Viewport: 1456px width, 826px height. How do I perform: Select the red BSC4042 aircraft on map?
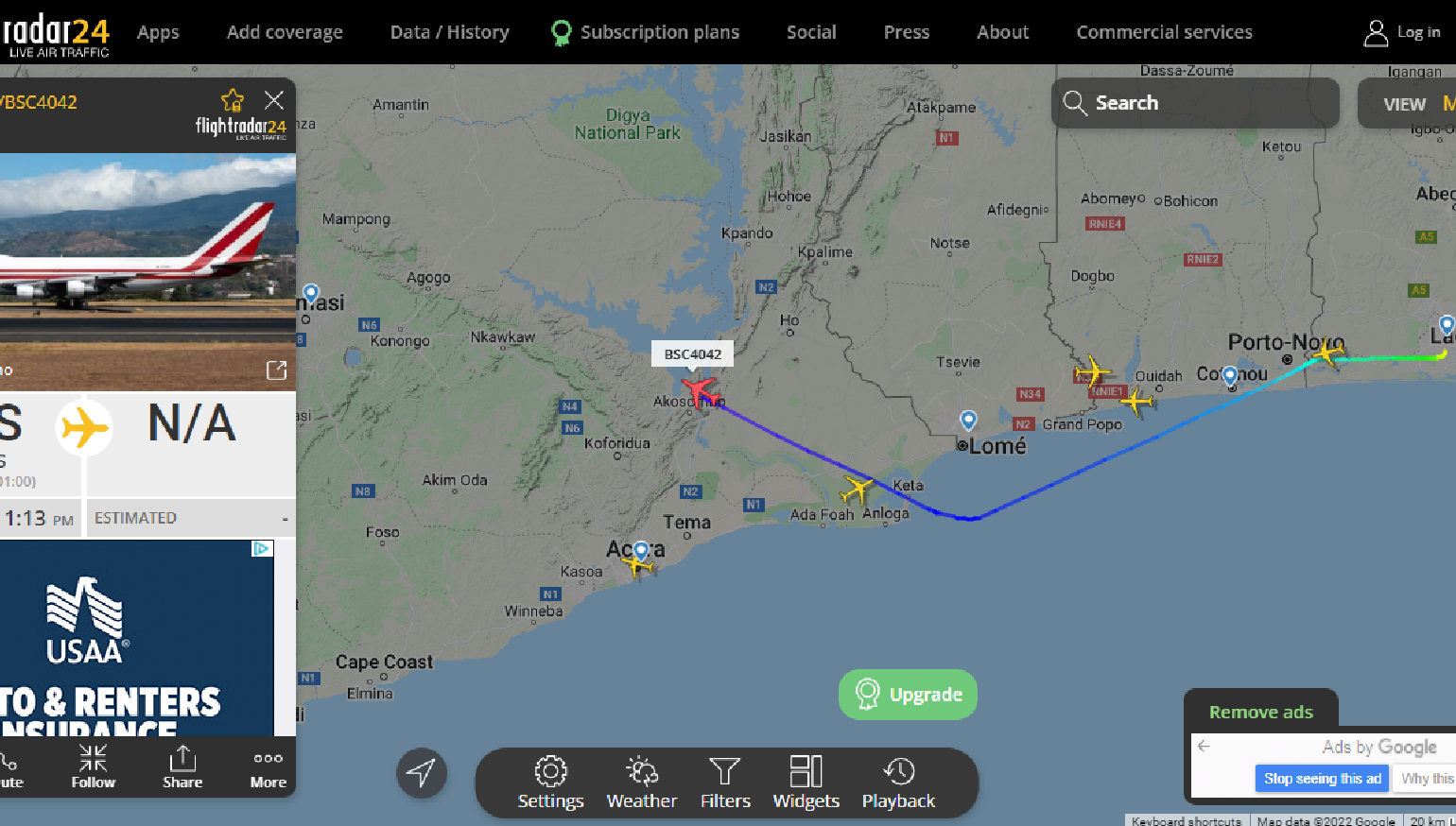click(x=700, y=389)
